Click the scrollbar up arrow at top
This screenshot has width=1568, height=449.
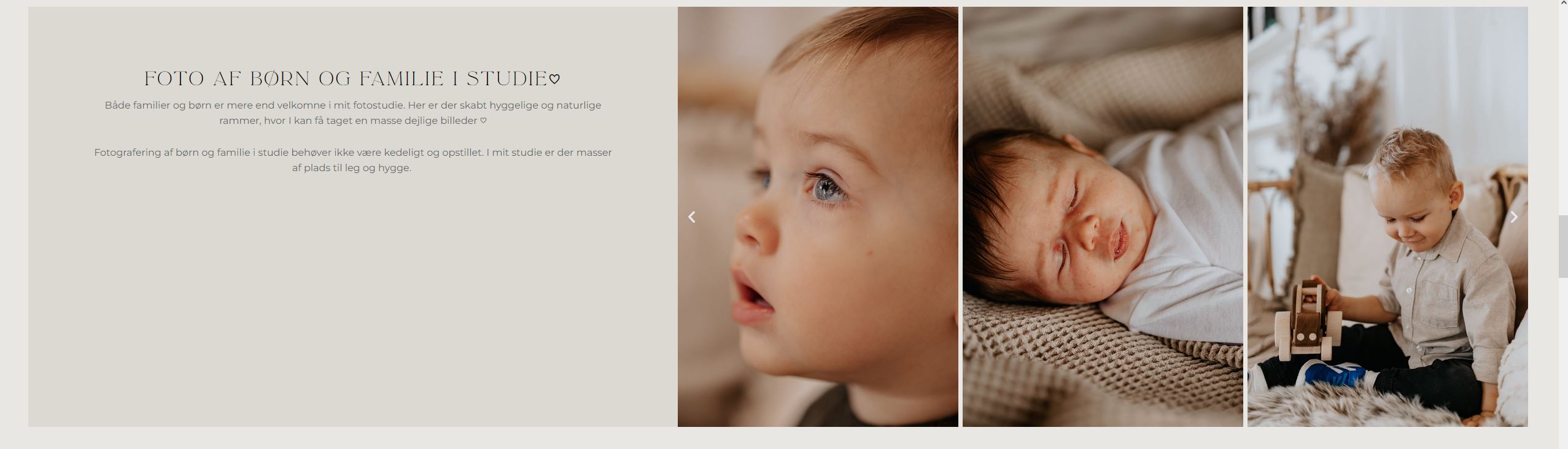point(1563,3)
